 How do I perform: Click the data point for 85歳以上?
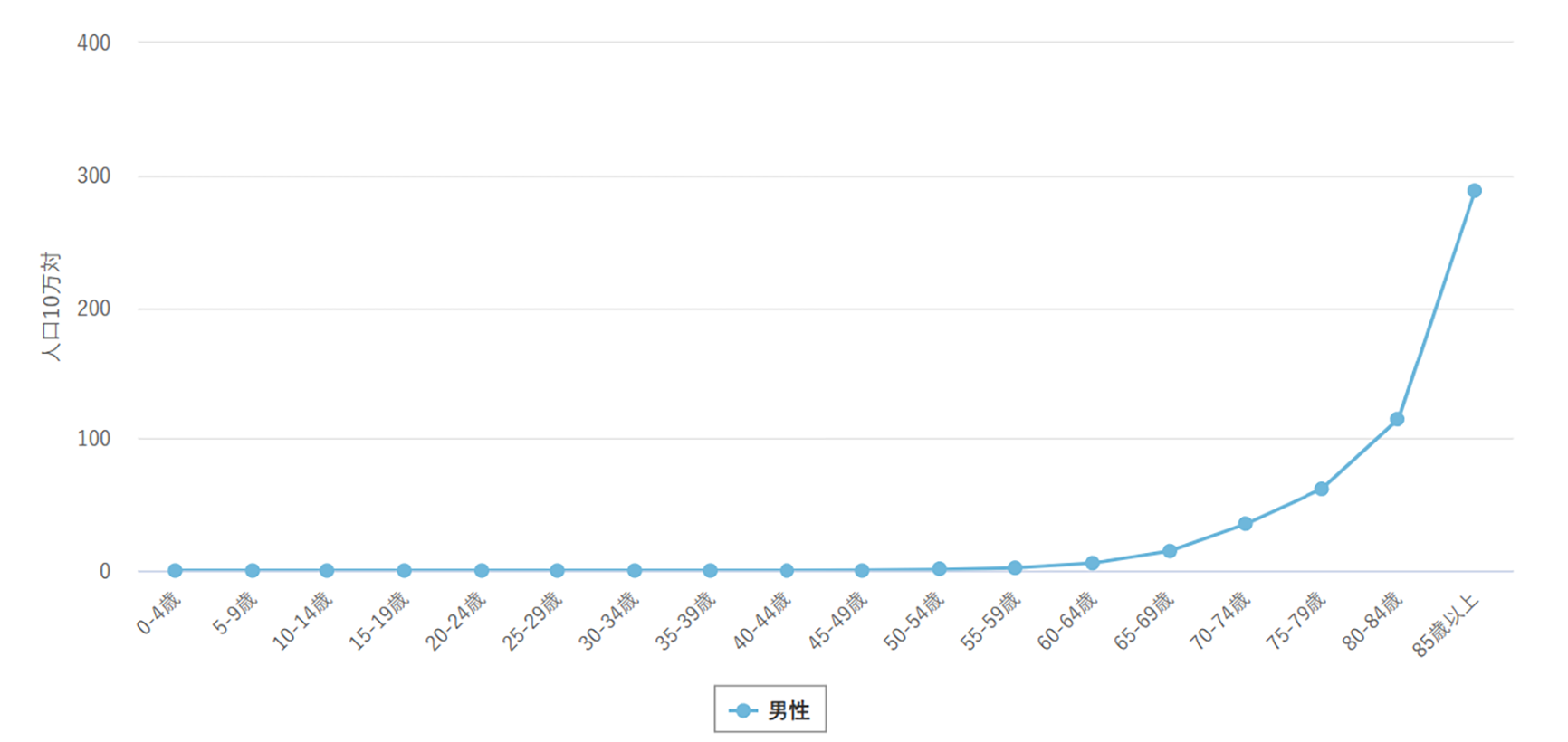pyautogui.click(x=1474, y=191)
